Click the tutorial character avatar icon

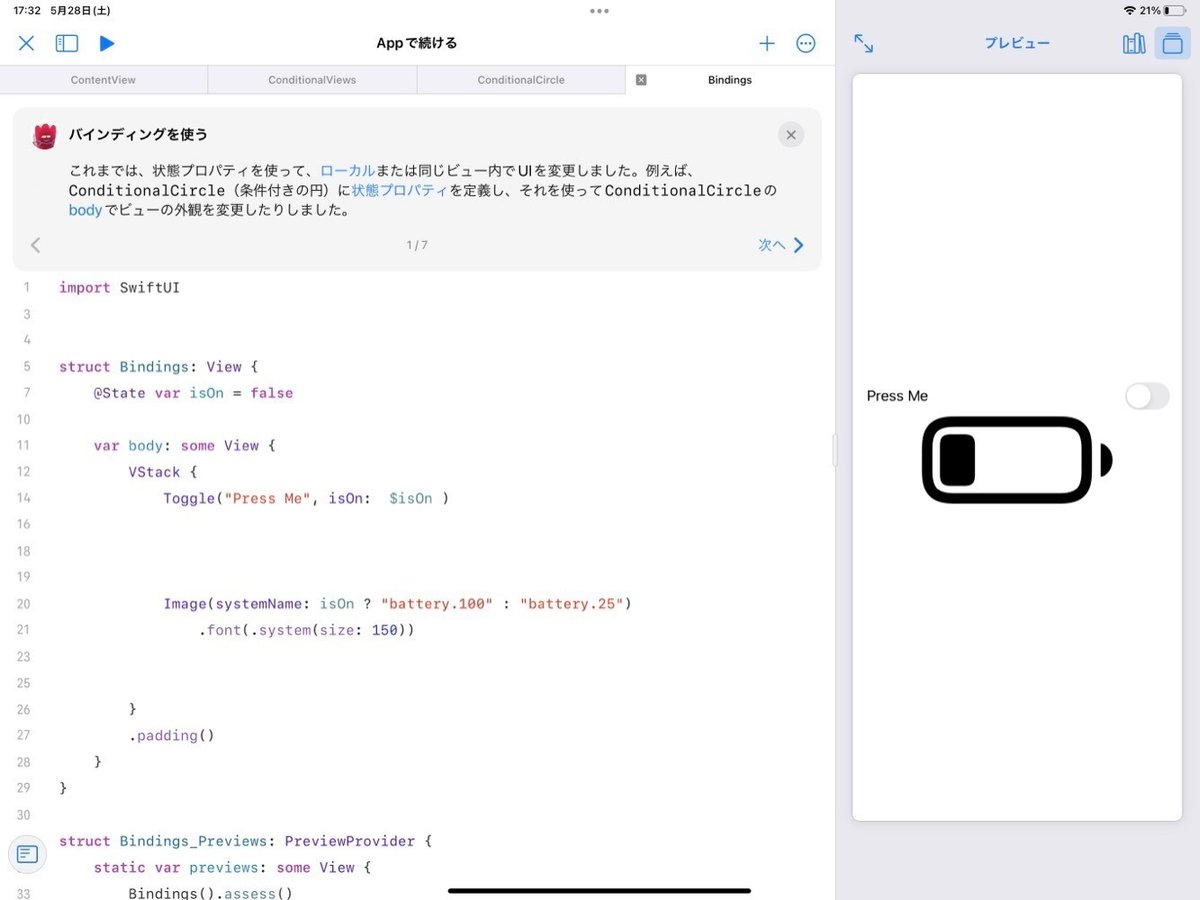[x=45, y=137]
